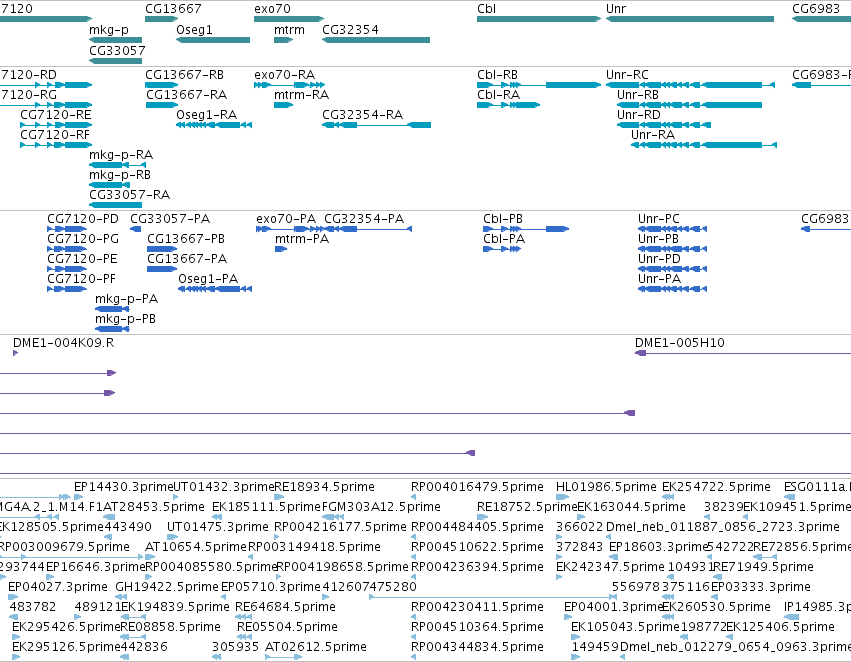Click EST label EK254722.5prime

716,487
